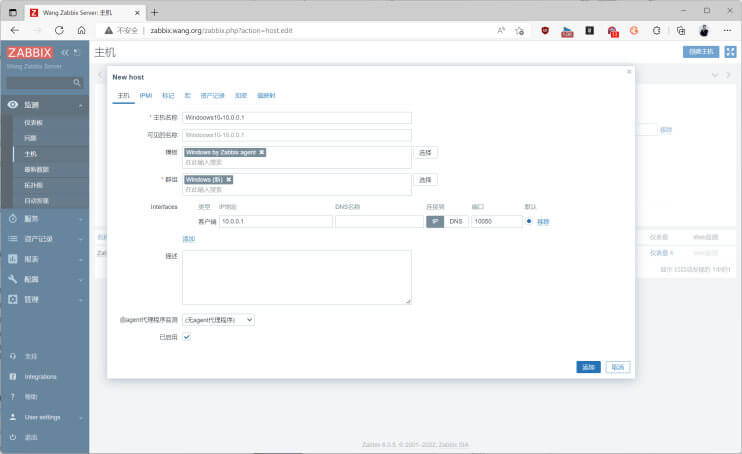
Task: Open the browser read-aloud icon in the address bar
Action: coord(501,30)
